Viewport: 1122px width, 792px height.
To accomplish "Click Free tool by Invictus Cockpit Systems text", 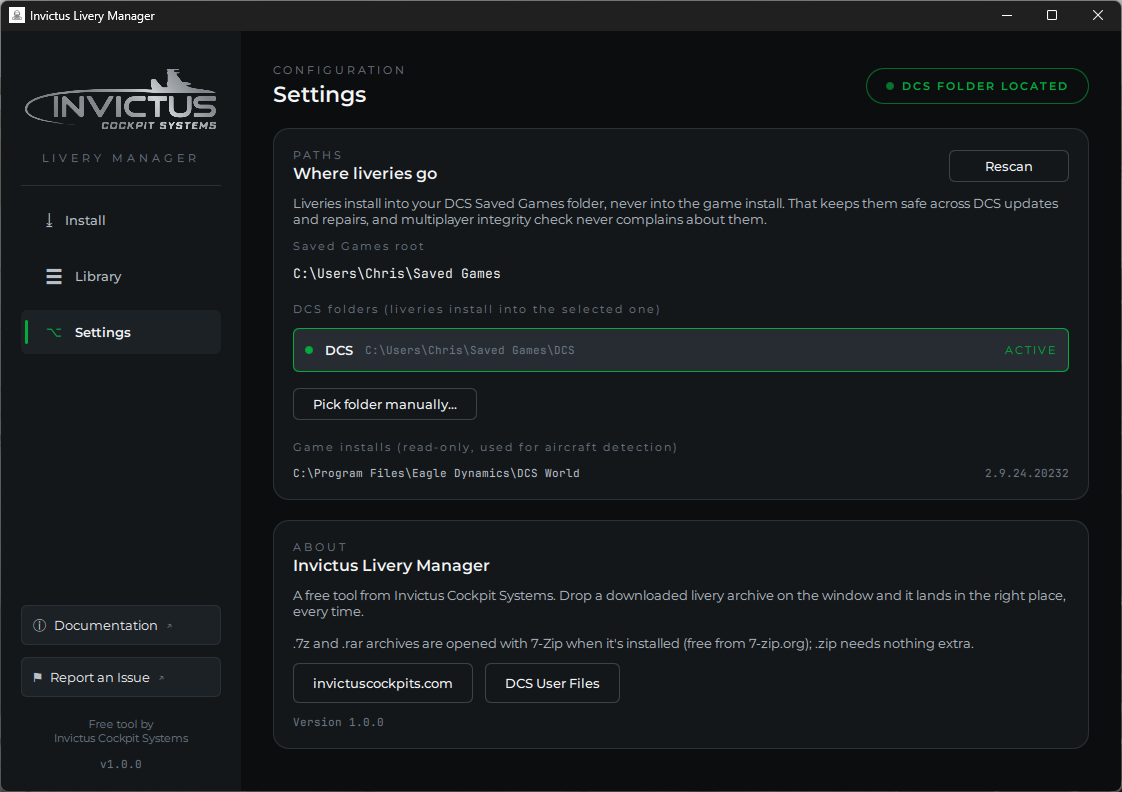I will [x=121, y=731].
